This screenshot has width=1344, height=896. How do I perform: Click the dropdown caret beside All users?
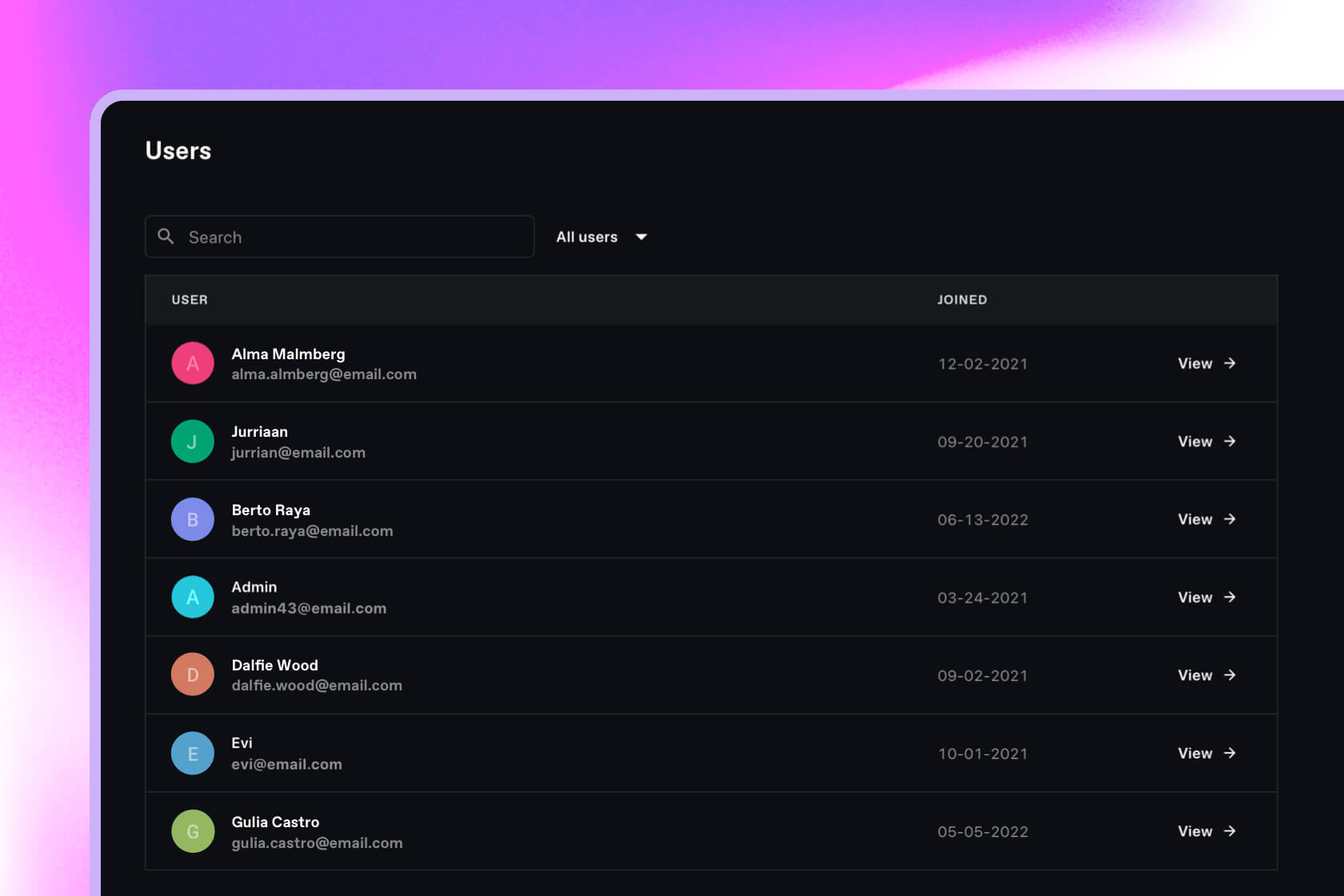coord(641,237)
